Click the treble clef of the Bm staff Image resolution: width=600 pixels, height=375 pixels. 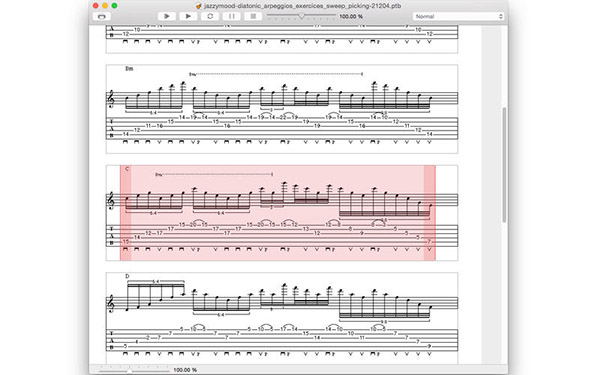[x=111, y=99]
